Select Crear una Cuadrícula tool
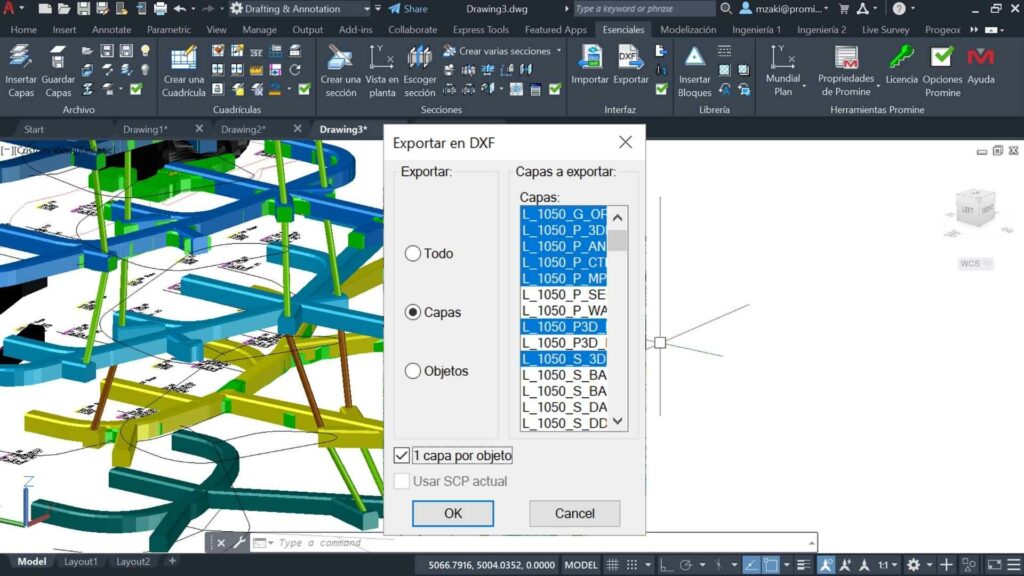Screen dimensions: 1024x576 183,58
